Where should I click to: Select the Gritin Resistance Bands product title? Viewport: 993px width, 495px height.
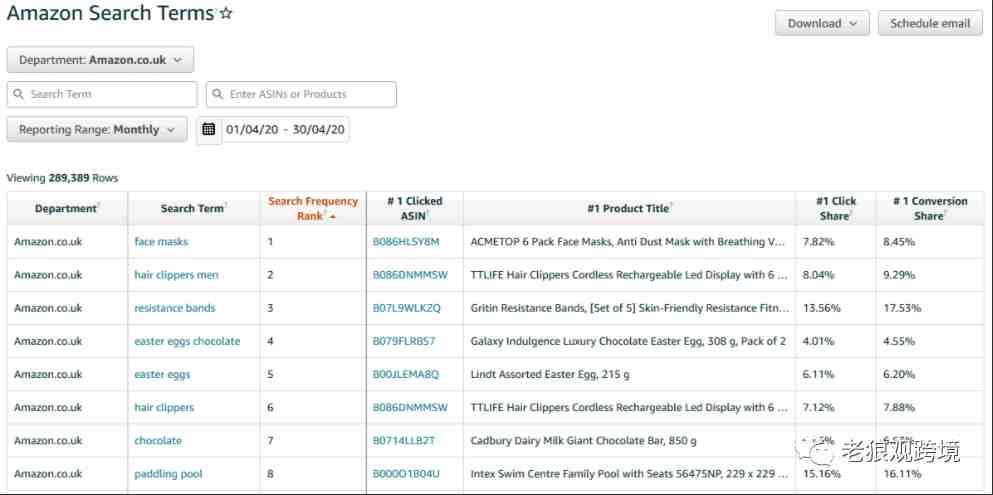click(630, 308)
